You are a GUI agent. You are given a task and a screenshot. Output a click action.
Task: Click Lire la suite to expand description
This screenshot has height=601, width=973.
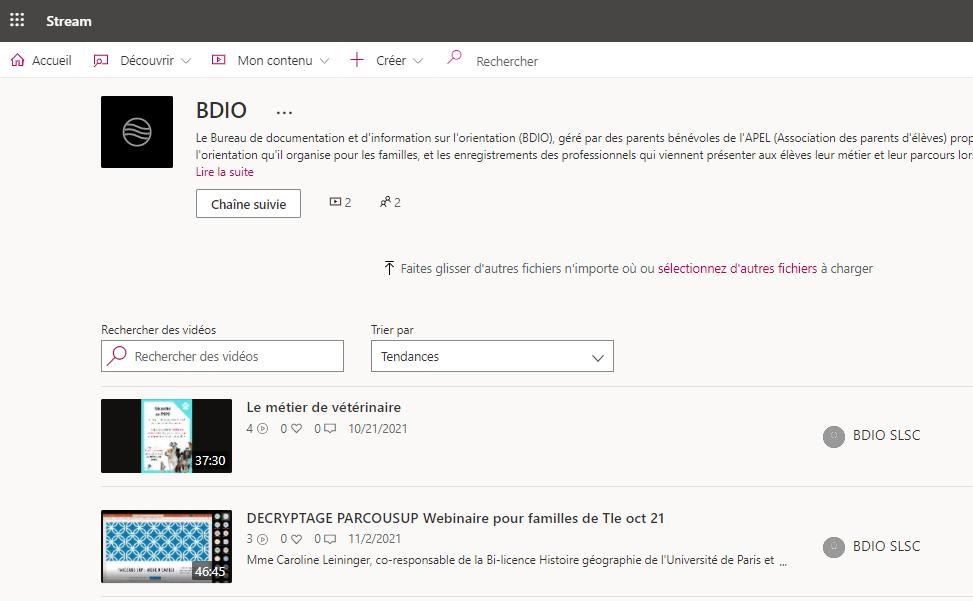pos(225,172)
